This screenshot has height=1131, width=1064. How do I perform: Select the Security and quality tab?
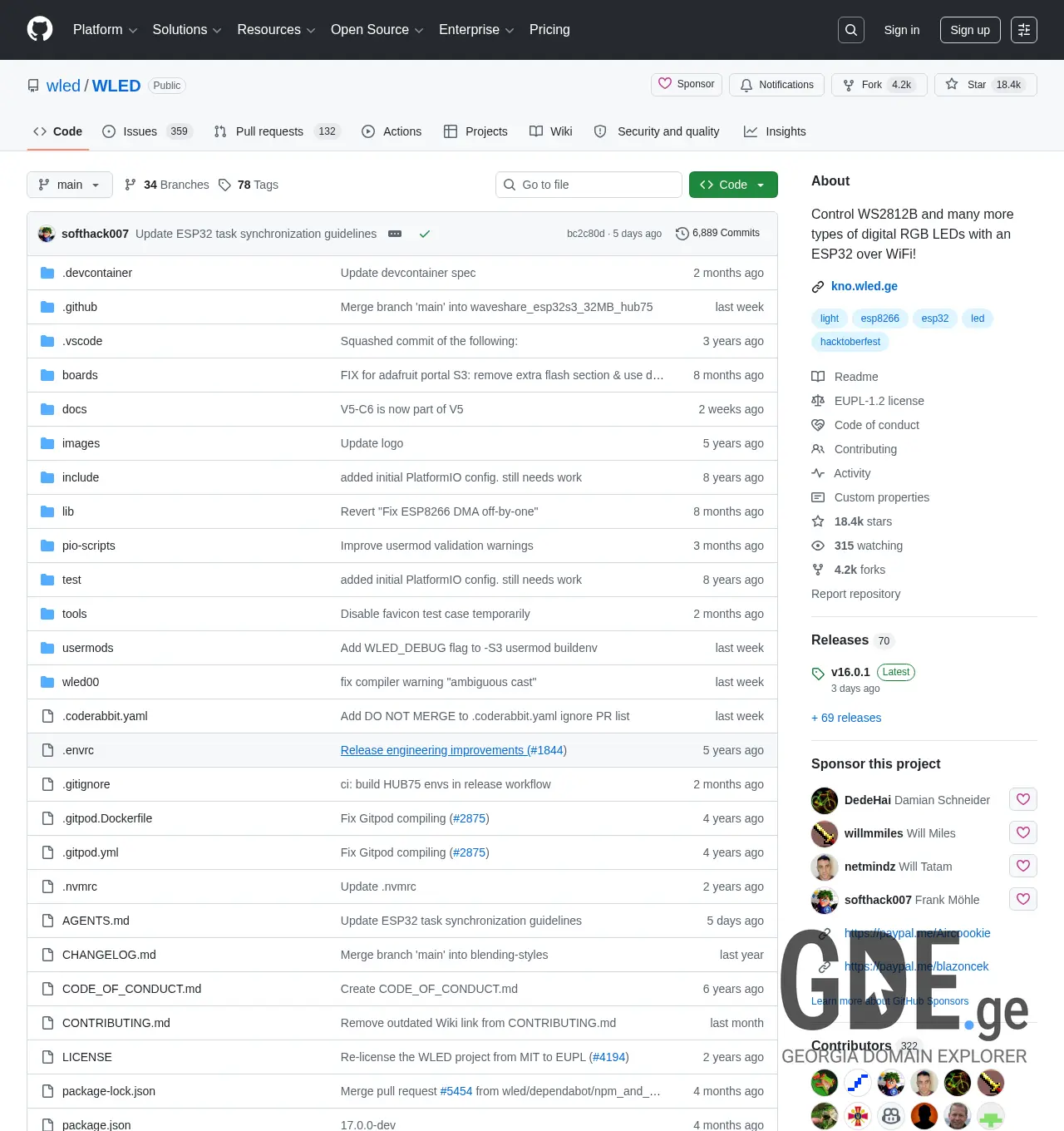(657, 131)
